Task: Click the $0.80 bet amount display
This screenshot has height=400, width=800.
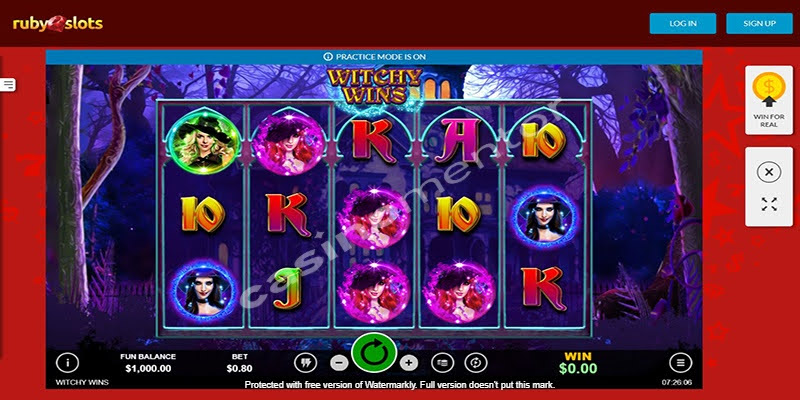Action: tap(239, 368)
